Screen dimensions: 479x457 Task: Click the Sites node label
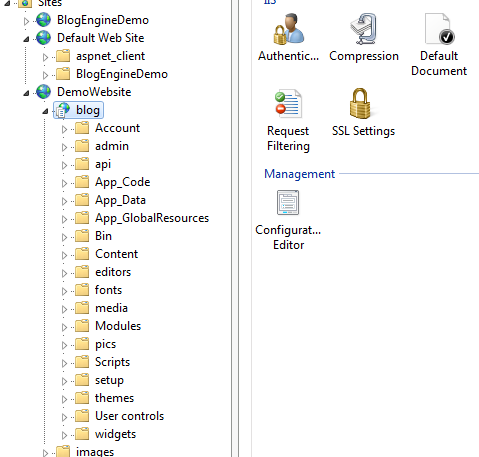(x=50, y=3)
